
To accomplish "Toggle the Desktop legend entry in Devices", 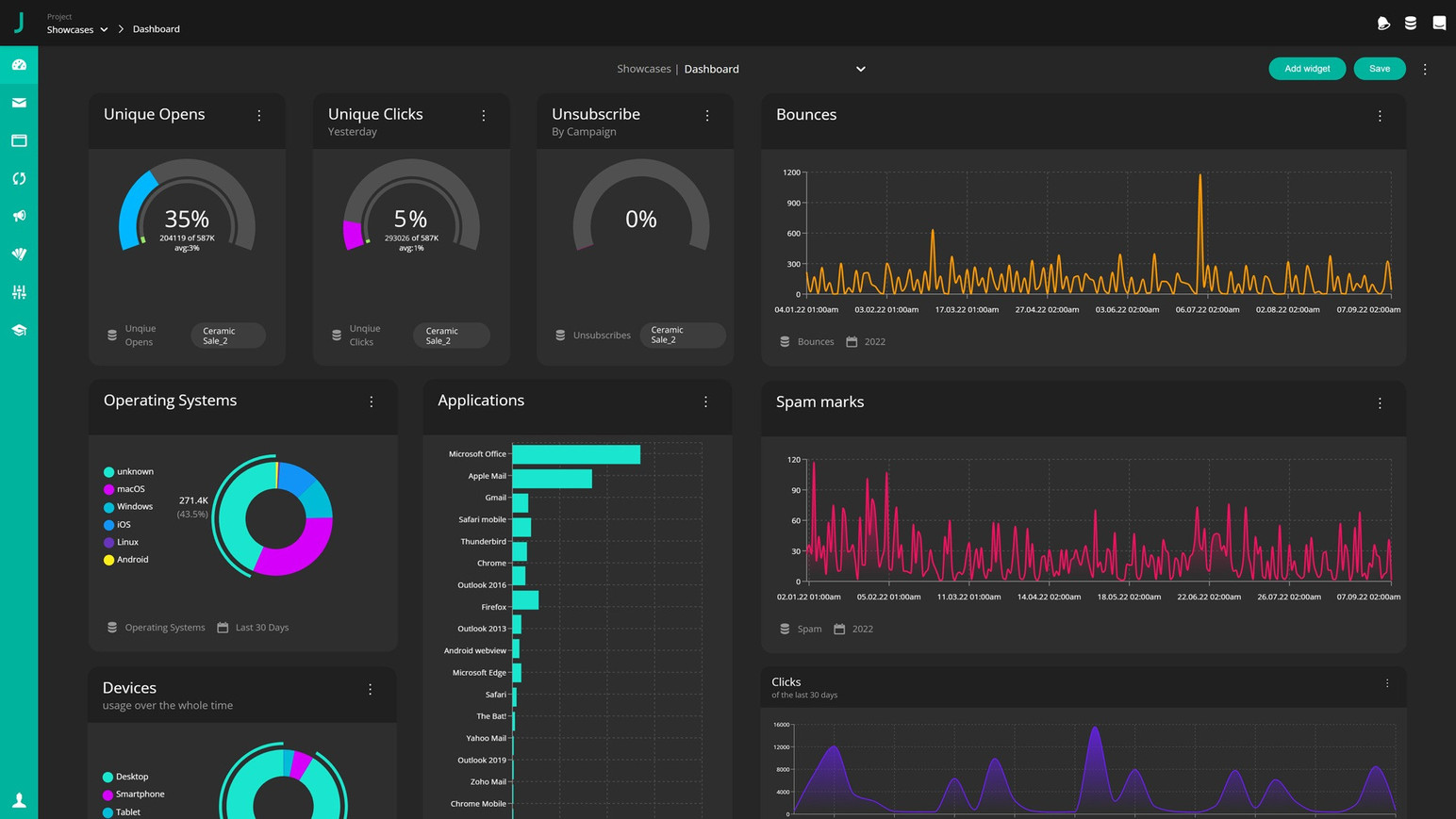I will pos(125,777).
